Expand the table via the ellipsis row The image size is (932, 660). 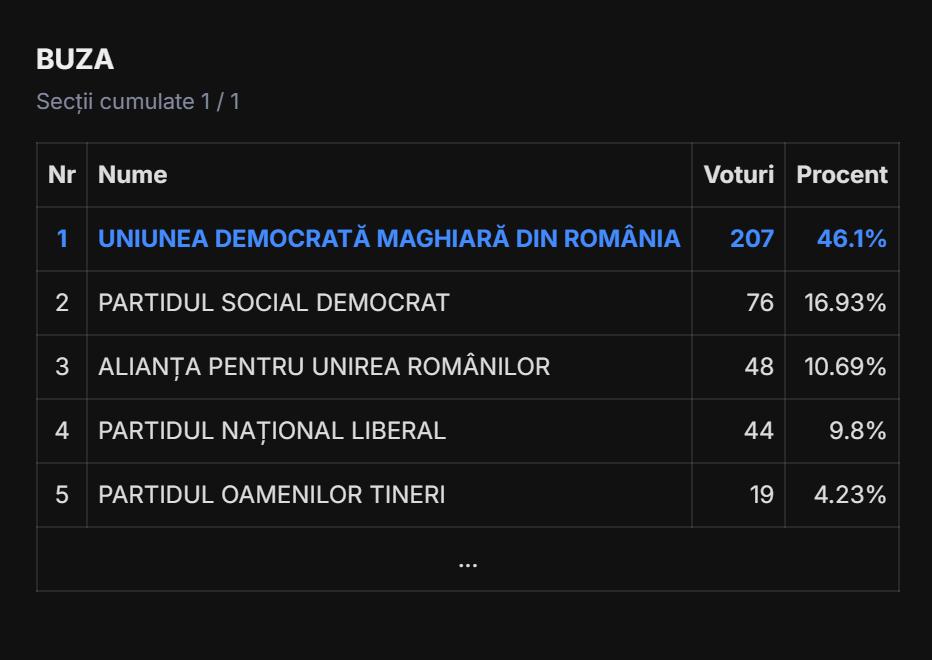(x=467, y=560)
